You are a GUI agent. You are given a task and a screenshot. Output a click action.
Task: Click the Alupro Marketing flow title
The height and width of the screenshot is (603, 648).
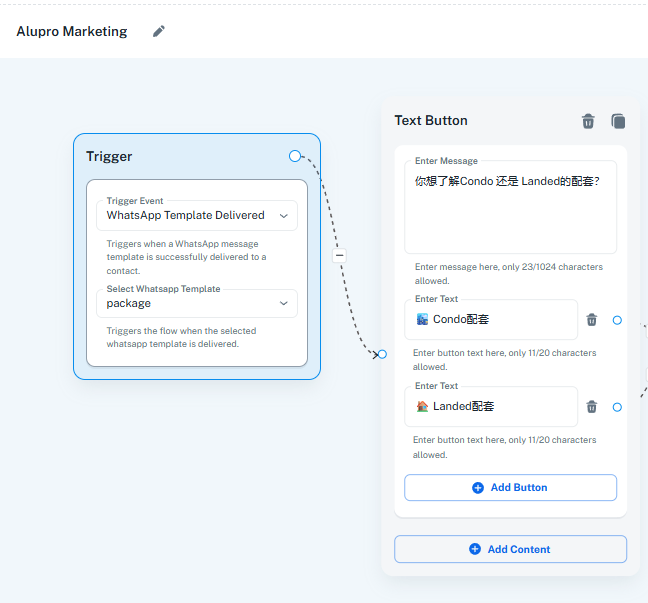point(72,31)
